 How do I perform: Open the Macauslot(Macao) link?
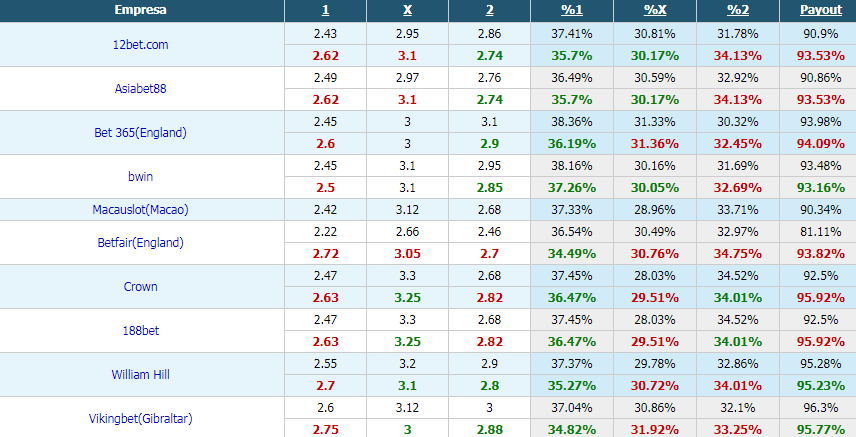140,210
